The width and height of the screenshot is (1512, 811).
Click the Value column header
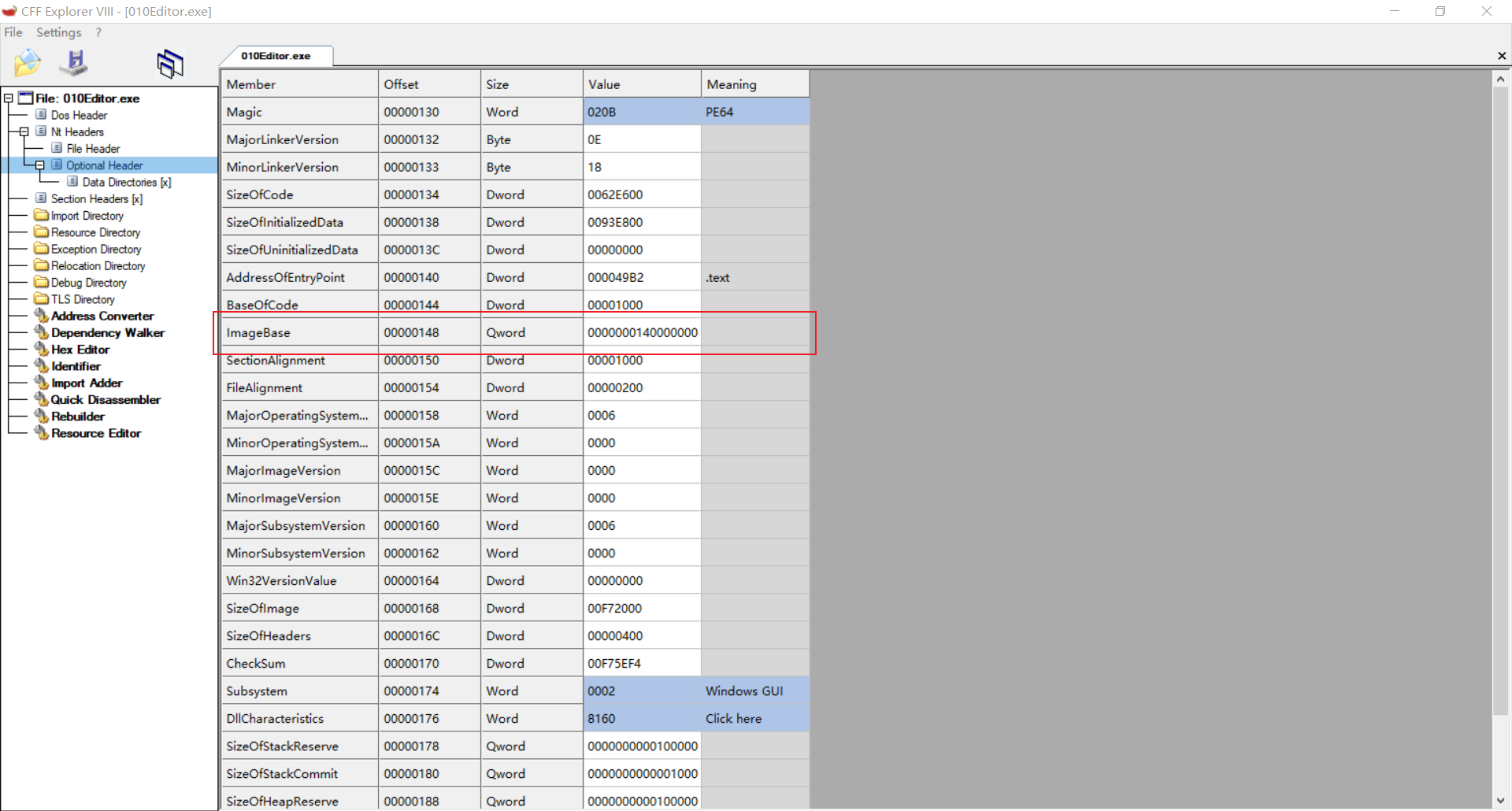pos(643,84)
